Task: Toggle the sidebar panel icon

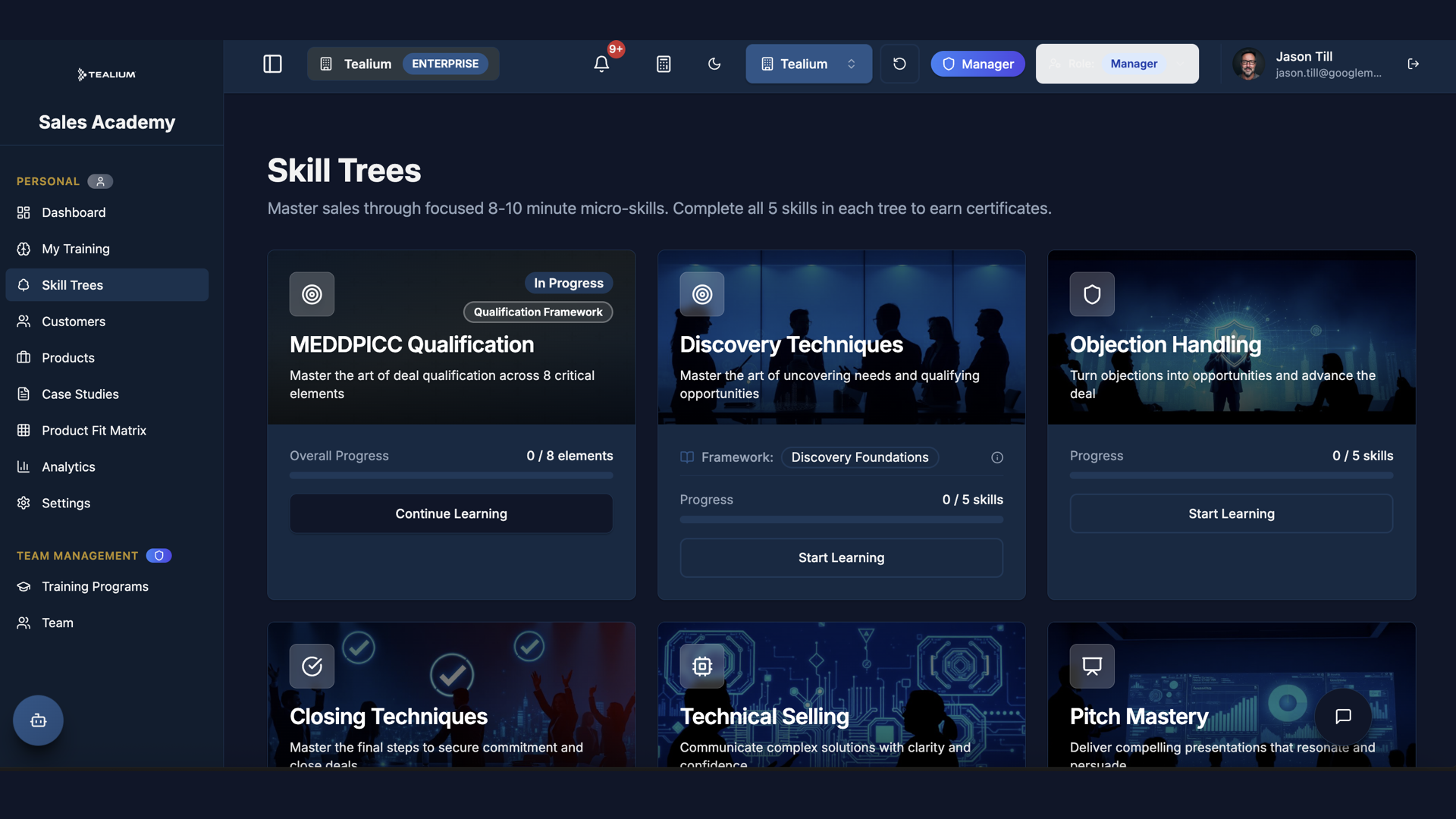Action: click(272, 64)
